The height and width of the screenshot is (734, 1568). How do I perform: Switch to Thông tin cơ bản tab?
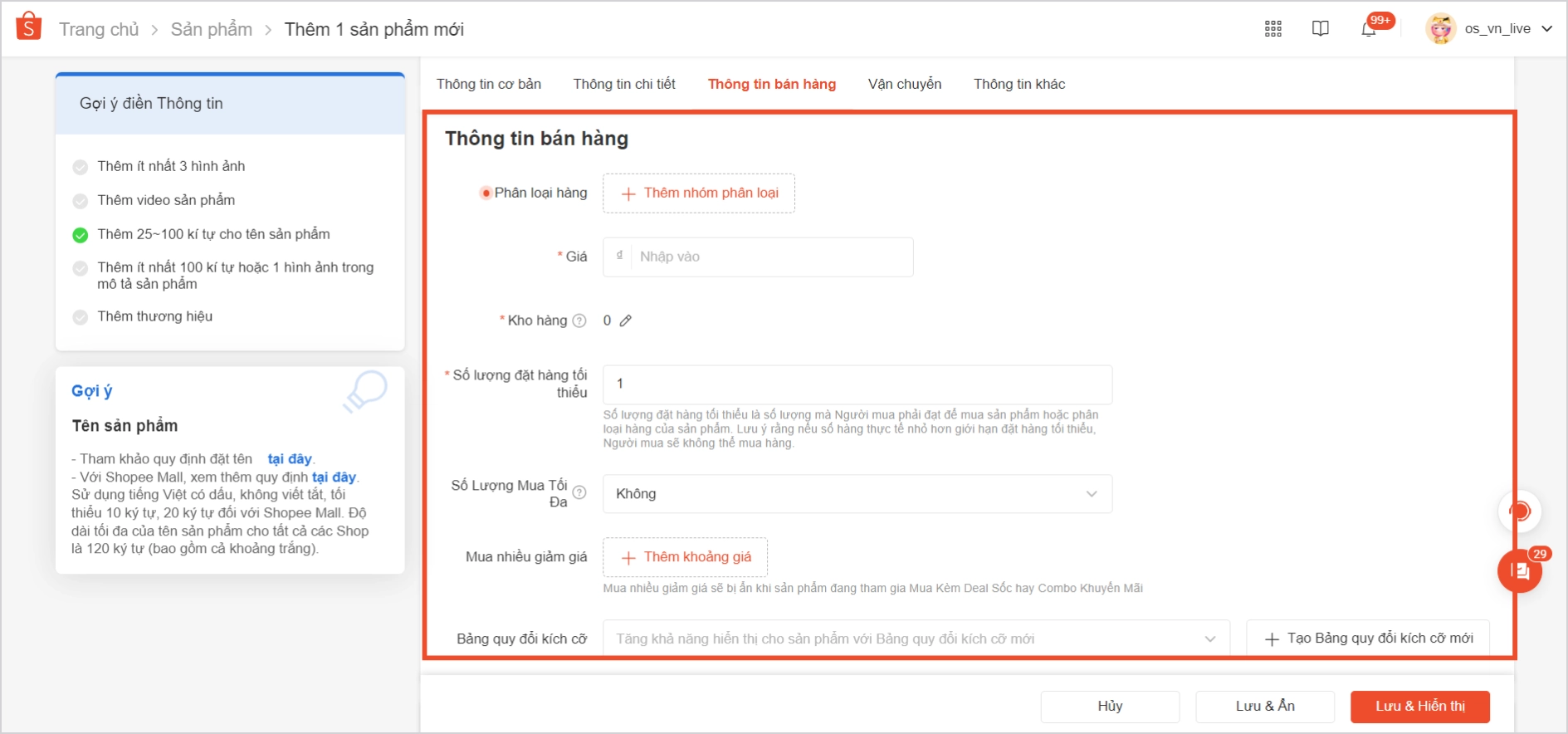tap(489, 84)
